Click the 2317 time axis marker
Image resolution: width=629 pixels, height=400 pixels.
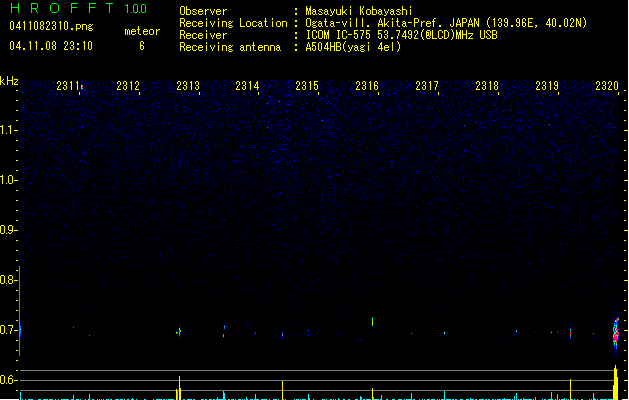[x=427, y=86]
